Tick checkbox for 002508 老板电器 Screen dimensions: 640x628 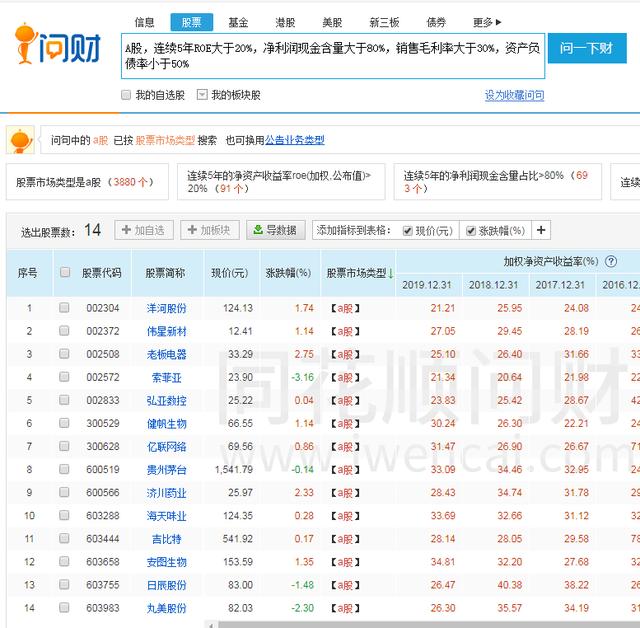pos(64,354)
